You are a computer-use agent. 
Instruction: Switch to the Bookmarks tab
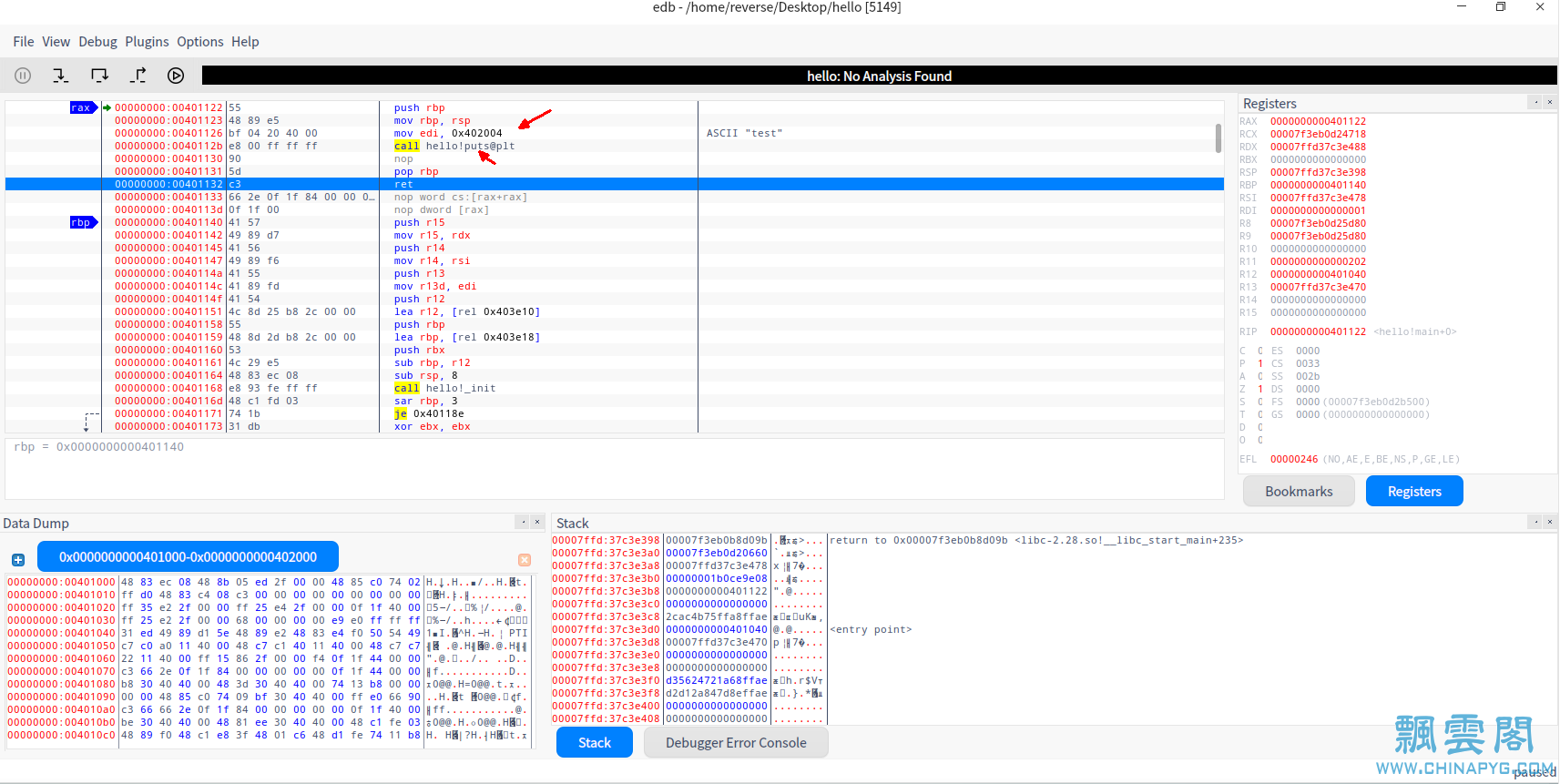[1299, 491]
